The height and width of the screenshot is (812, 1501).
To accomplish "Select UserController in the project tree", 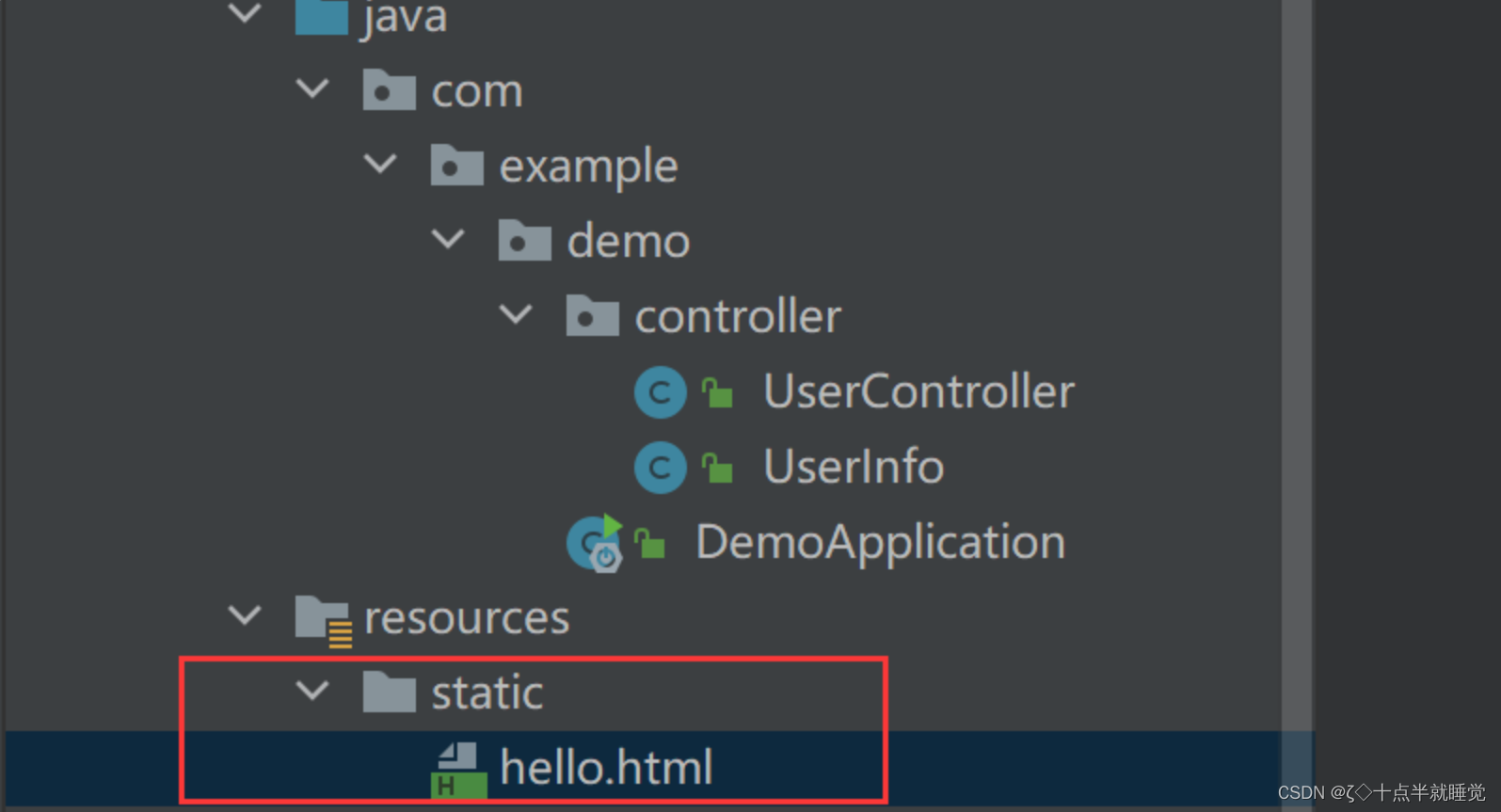I will (x=918, y=391).
